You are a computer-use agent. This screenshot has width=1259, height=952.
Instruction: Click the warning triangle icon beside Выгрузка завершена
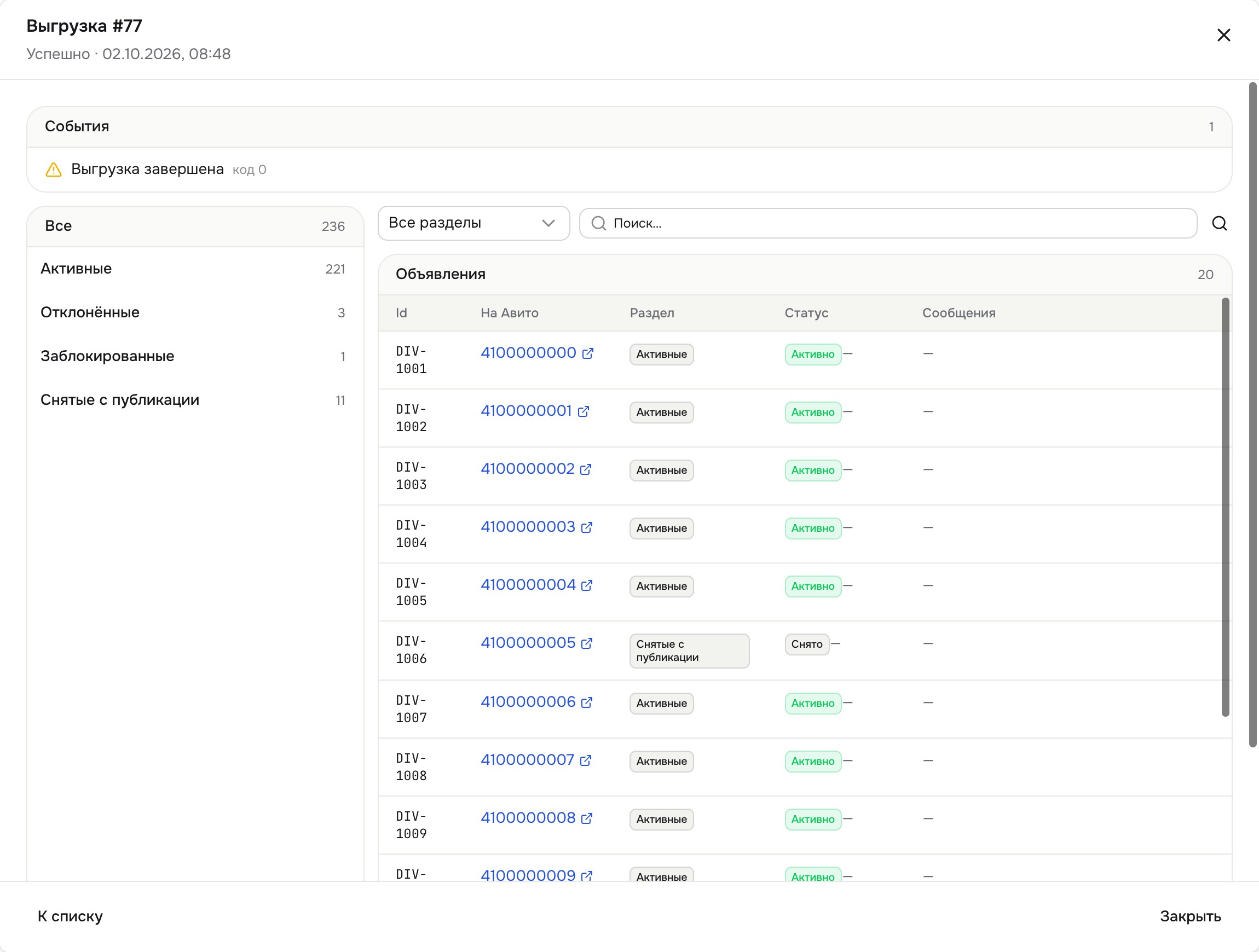pyautogui.click(x=54, y=170)
